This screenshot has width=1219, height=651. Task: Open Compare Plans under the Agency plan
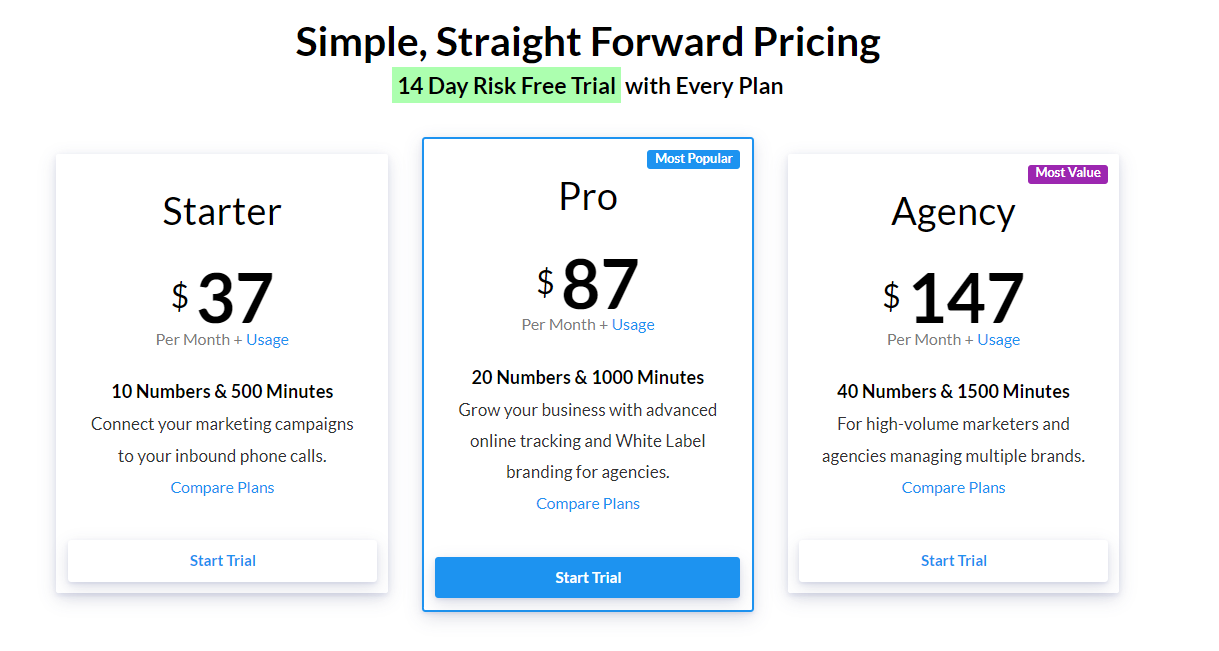coord(953,487)
